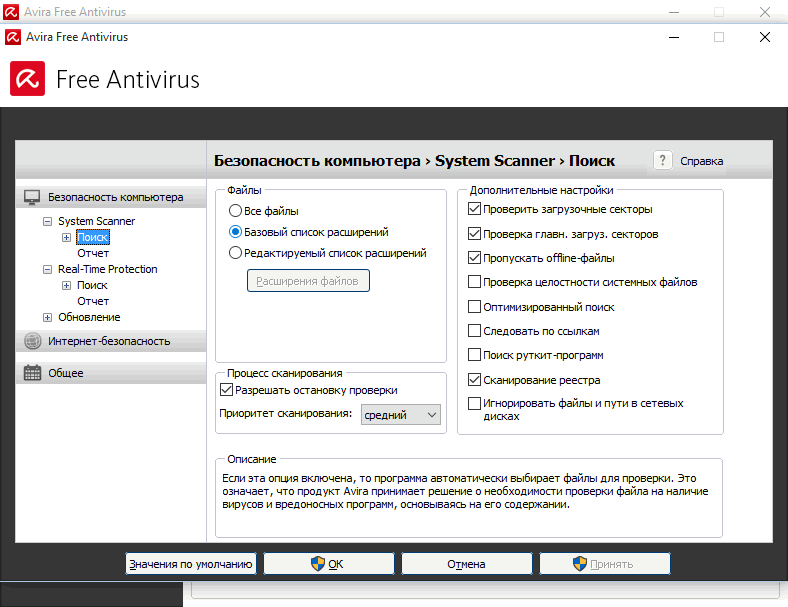The image size is (788, 607).
Task: Minimize the front Avira Free Antivirus window
Action: click(674, 37)
